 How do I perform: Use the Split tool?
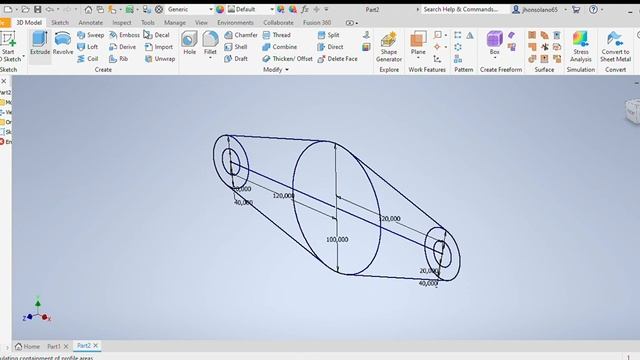329,35
